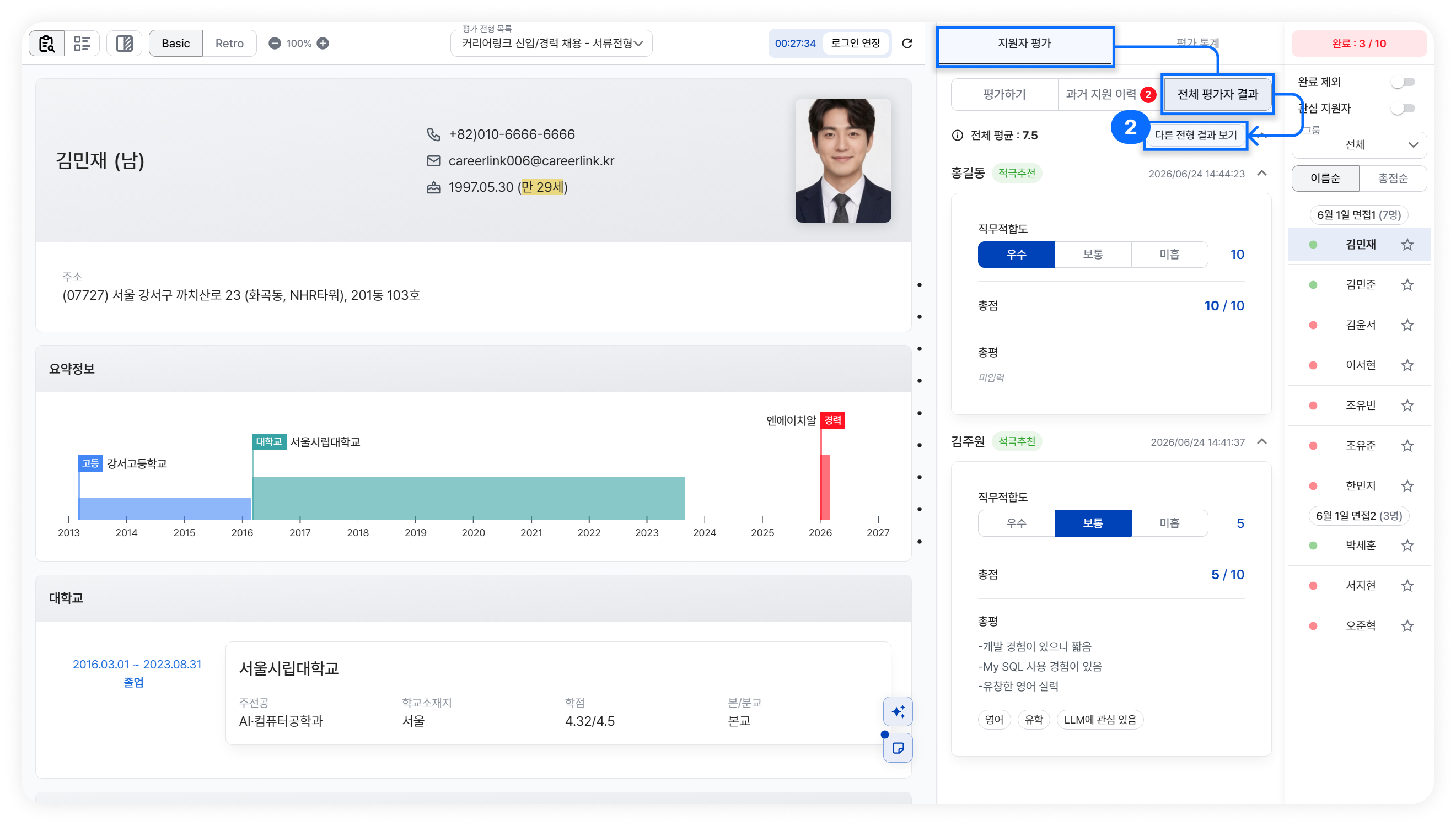This screenshot has height=826, width=1456.
Task: Open the 평가 전형 목록 dropdown
Action: tap(551, 44)
